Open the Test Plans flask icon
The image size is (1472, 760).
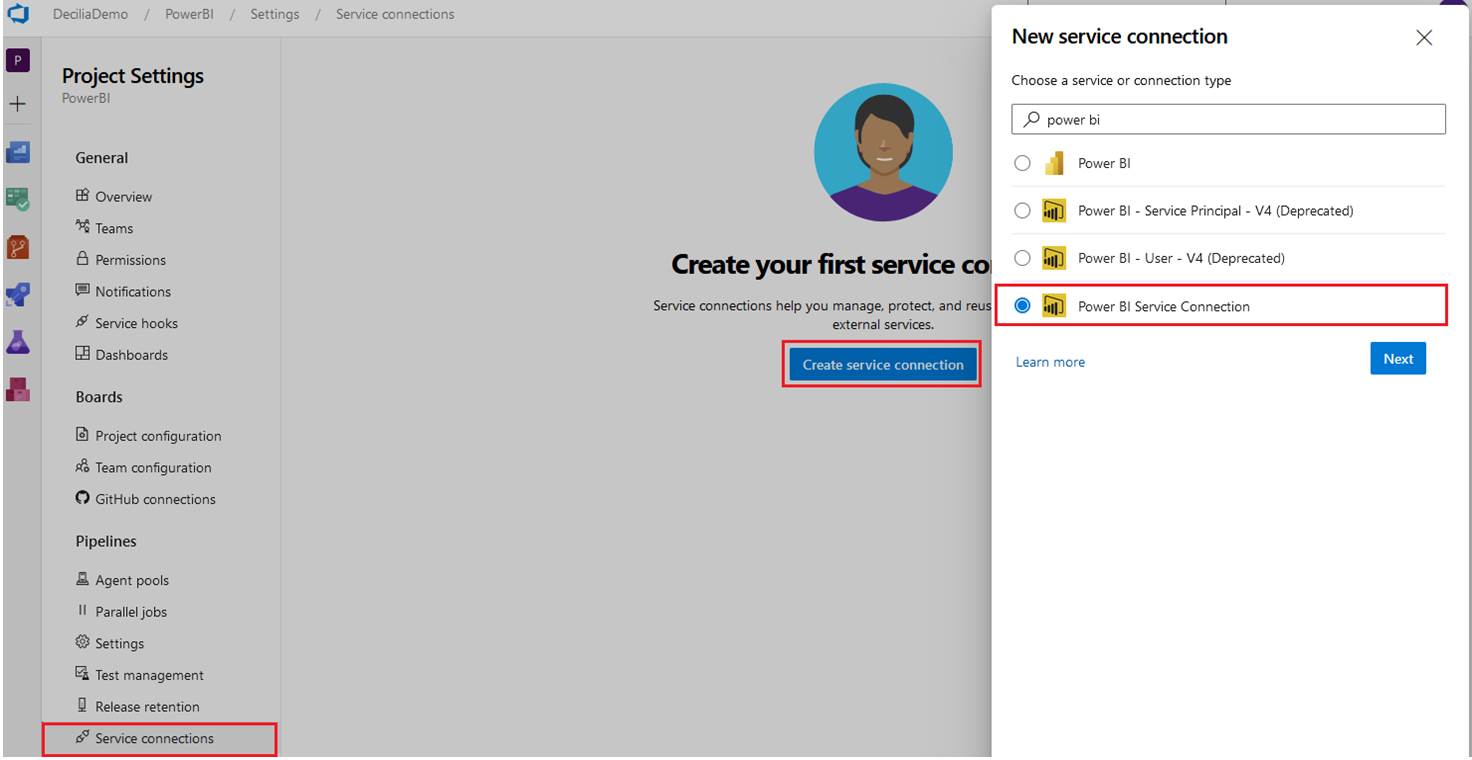coord(18,341)
